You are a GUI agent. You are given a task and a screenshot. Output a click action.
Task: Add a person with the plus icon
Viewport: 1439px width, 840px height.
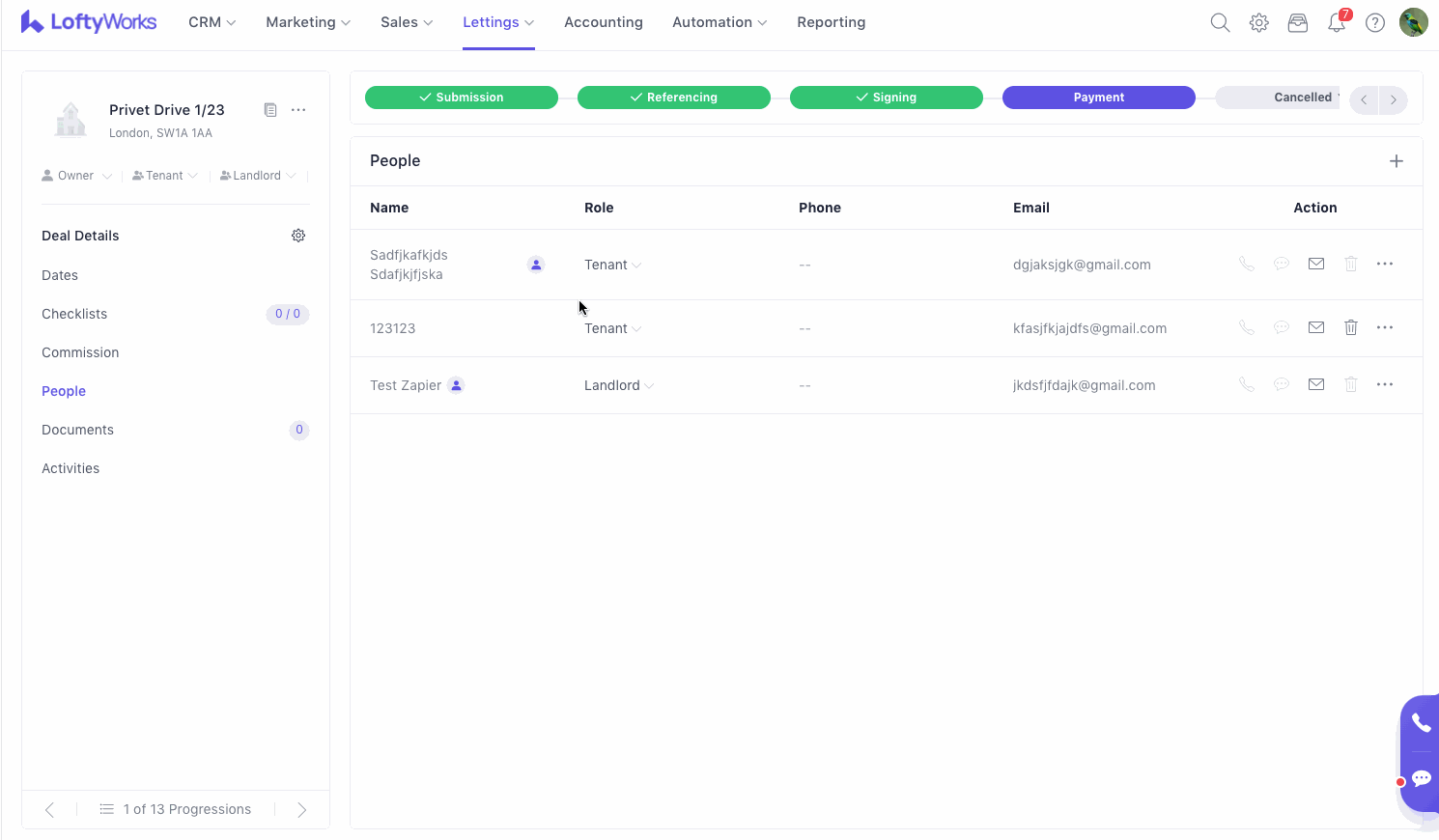coord(1396,161)
